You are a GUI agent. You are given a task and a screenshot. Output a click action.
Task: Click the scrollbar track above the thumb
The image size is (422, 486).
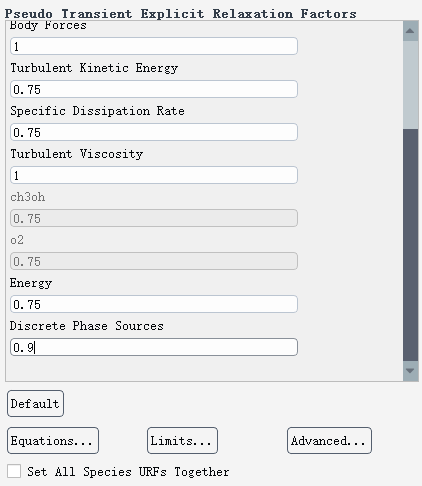coord(410,85)
